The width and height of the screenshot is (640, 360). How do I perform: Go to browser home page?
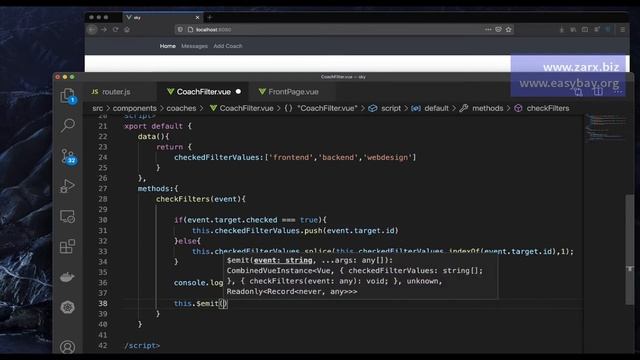(x=127, y=29)
